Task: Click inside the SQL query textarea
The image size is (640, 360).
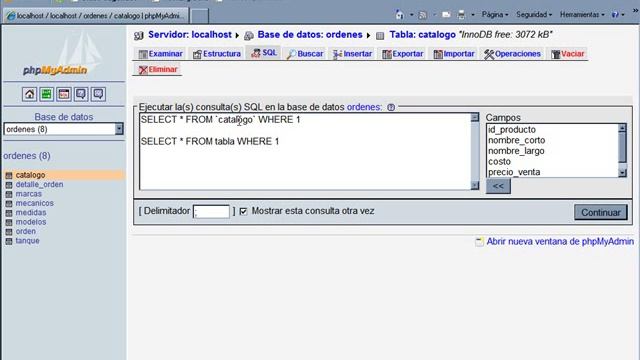Action: pyautogui.click(x=305, y=151)
